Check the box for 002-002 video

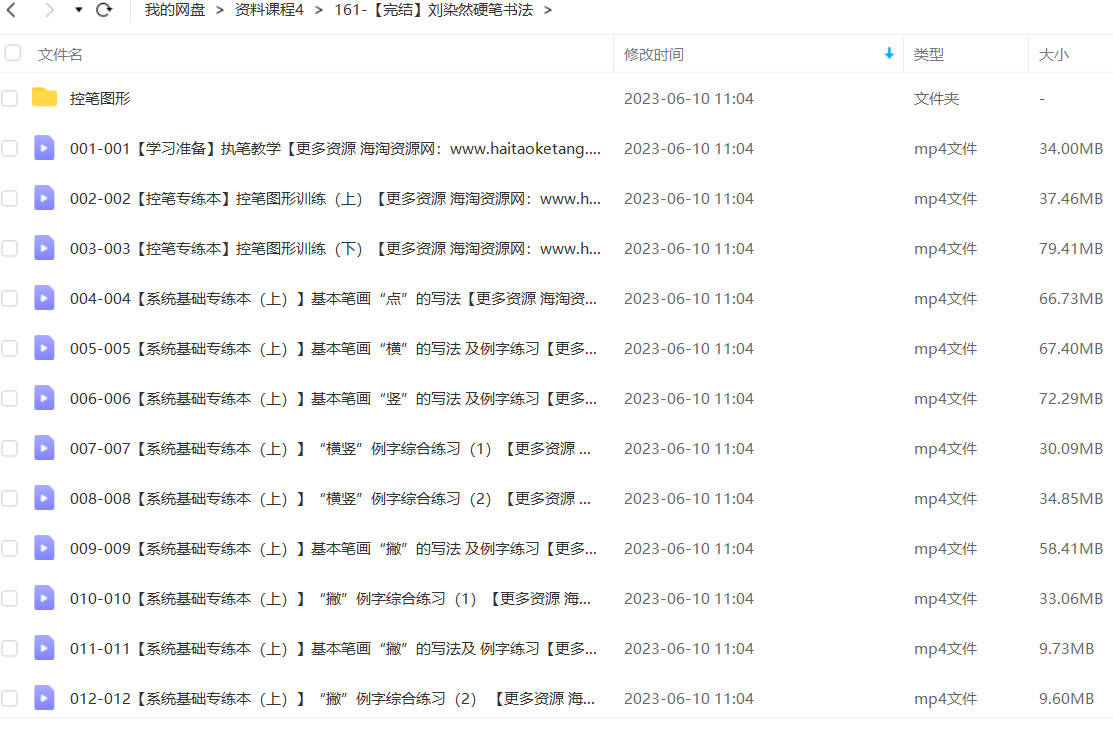coord(9,198)
